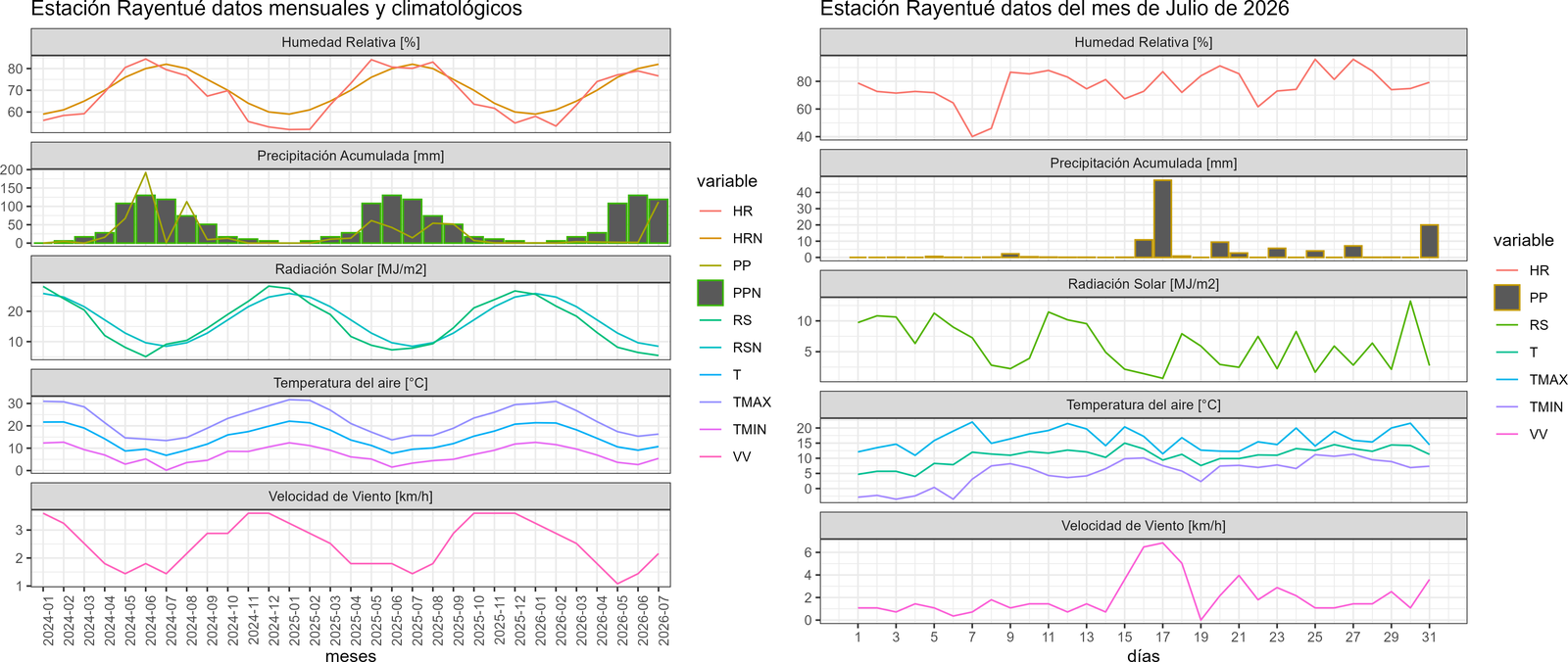Image resolution: width=1568 pixels, height=662 pixels.
Task: Click left chart 'Temperatura del aire [°C]' strip
Action: tap(351, 383)
